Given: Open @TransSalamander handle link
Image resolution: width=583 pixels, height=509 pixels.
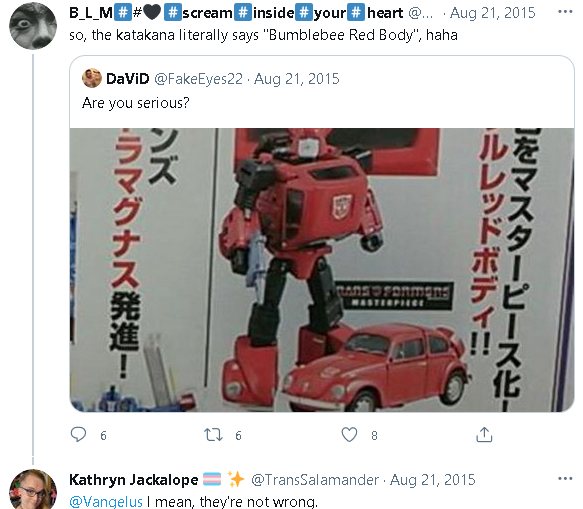Looking at the screenshot, I should pos(315,480).
